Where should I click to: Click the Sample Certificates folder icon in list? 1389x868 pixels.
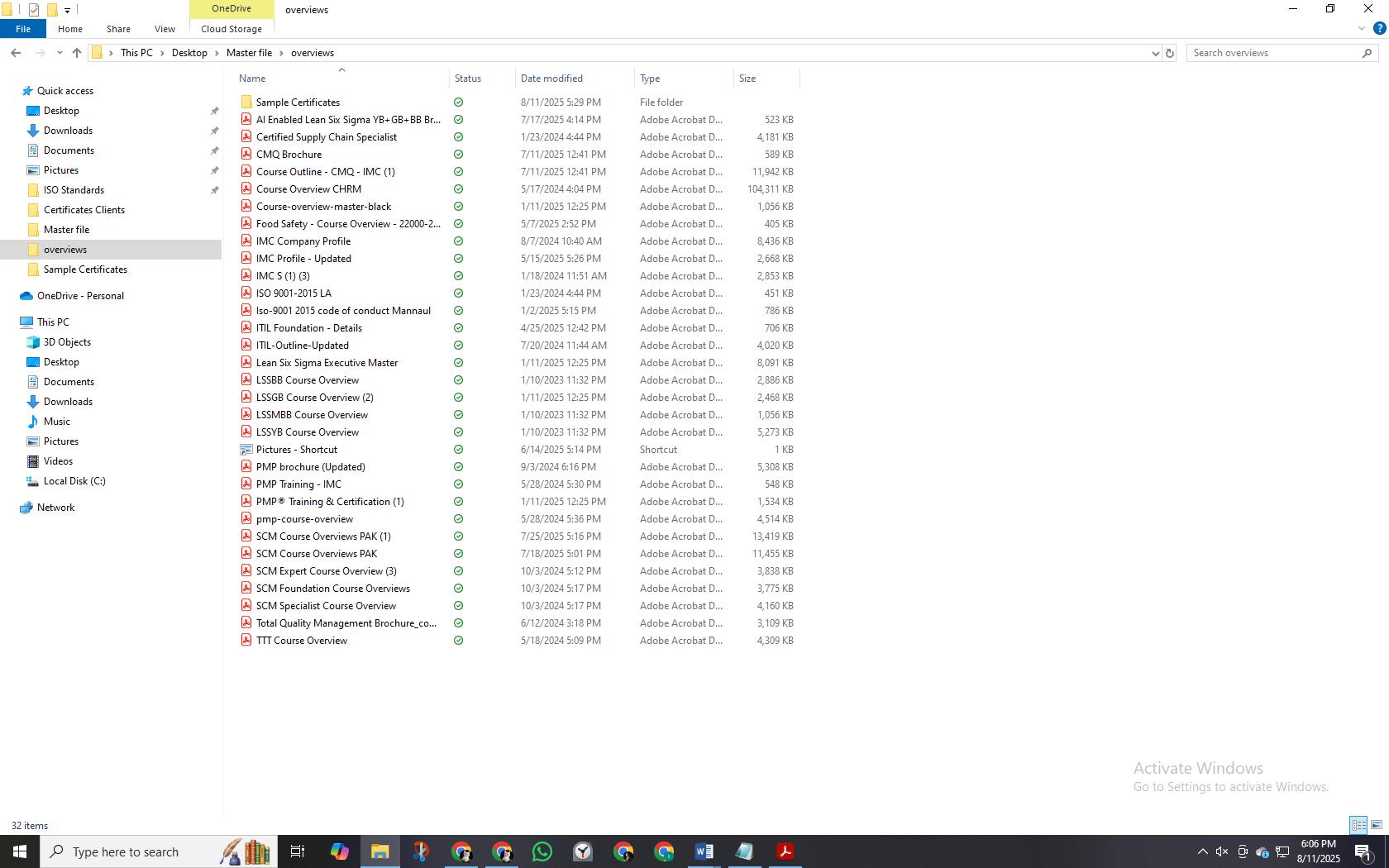246,103
